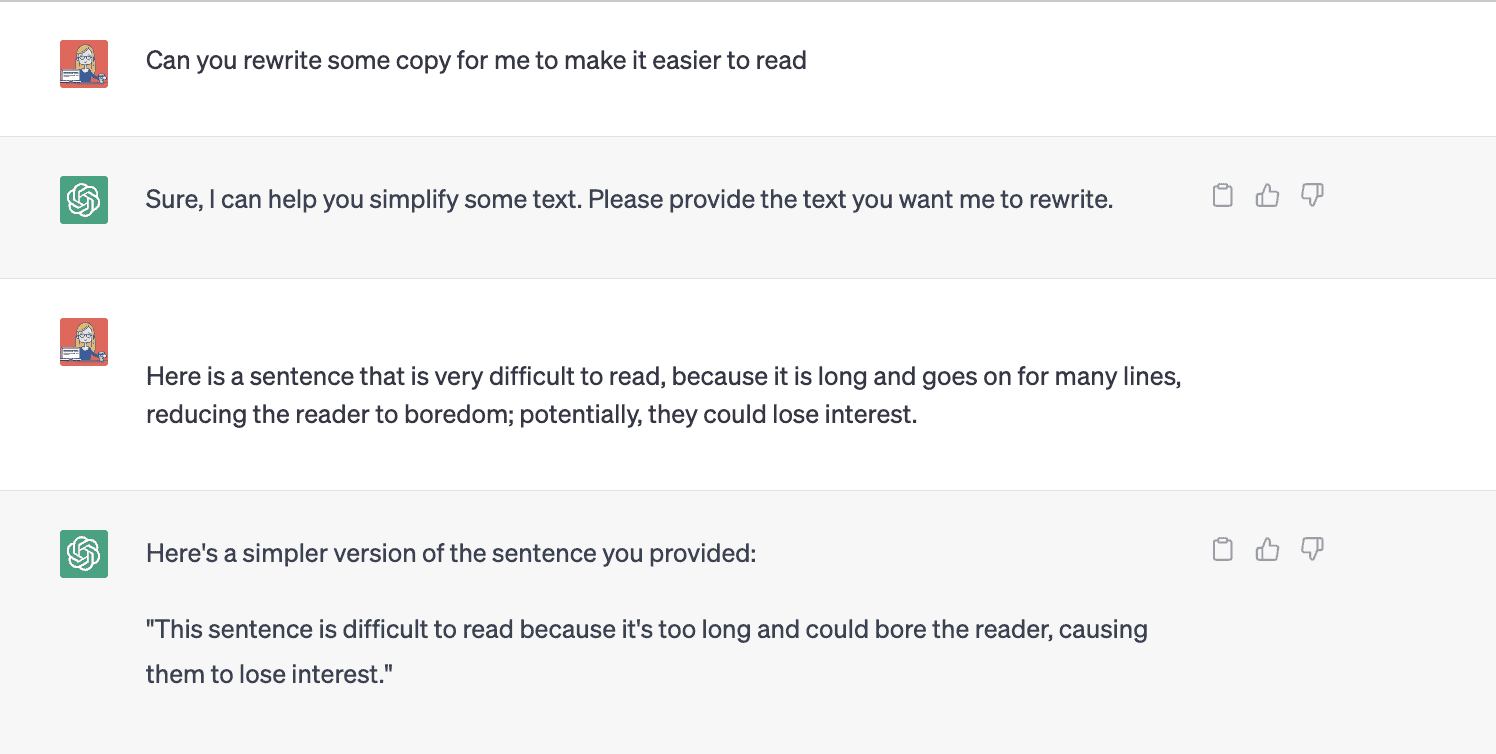Click the ChatGPT logo beside the simpler version reply
The width and height of the screenshot is (1496, 754).
[x=84, y=554]
